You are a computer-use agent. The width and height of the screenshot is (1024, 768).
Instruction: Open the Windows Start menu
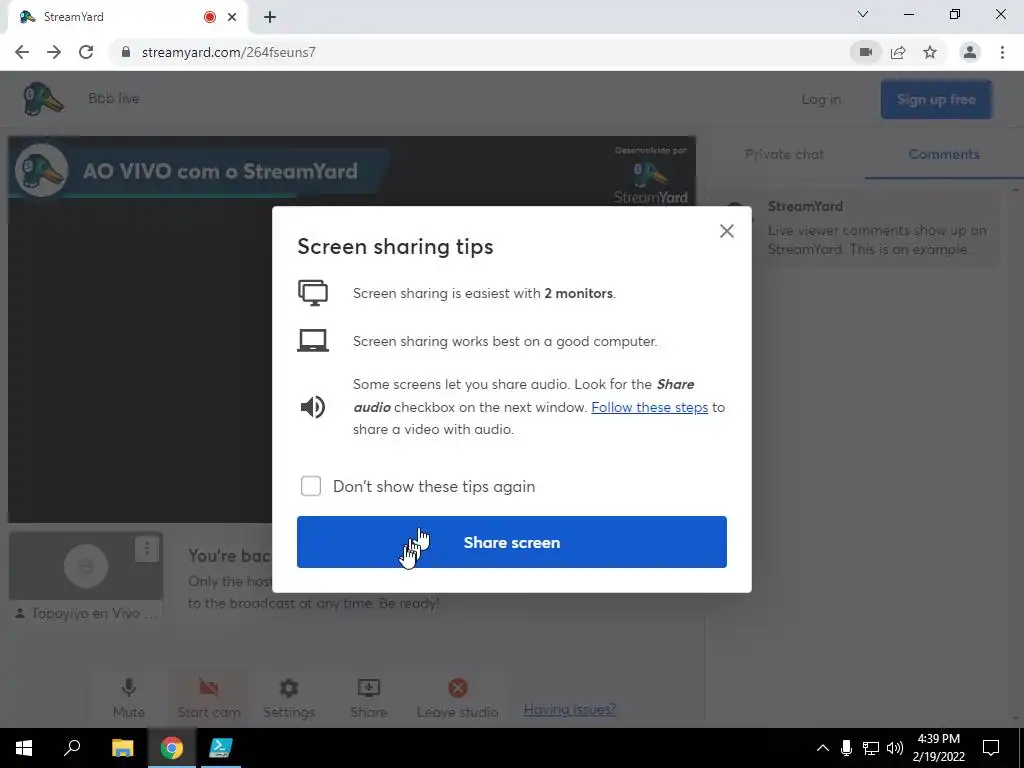click(24, 748)
